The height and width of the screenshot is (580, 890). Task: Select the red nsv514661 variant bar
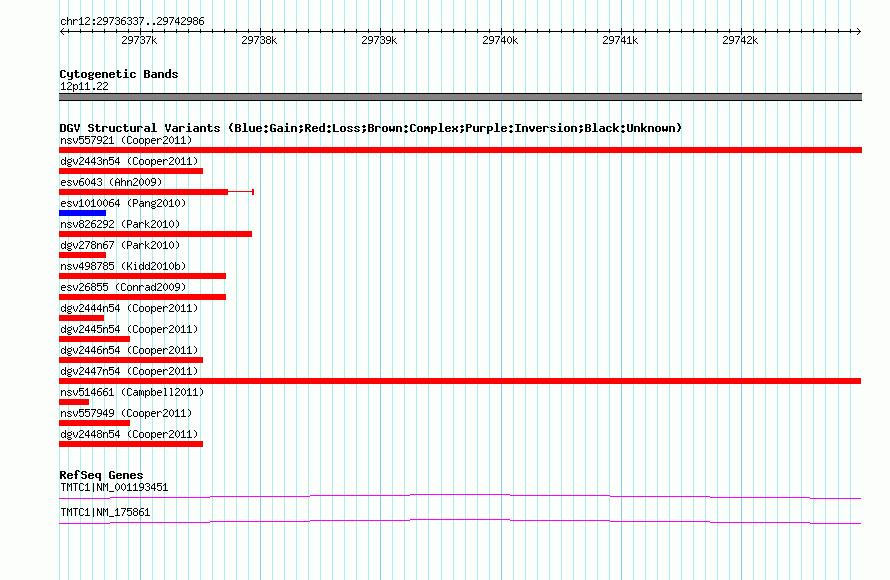click(74, 402)
